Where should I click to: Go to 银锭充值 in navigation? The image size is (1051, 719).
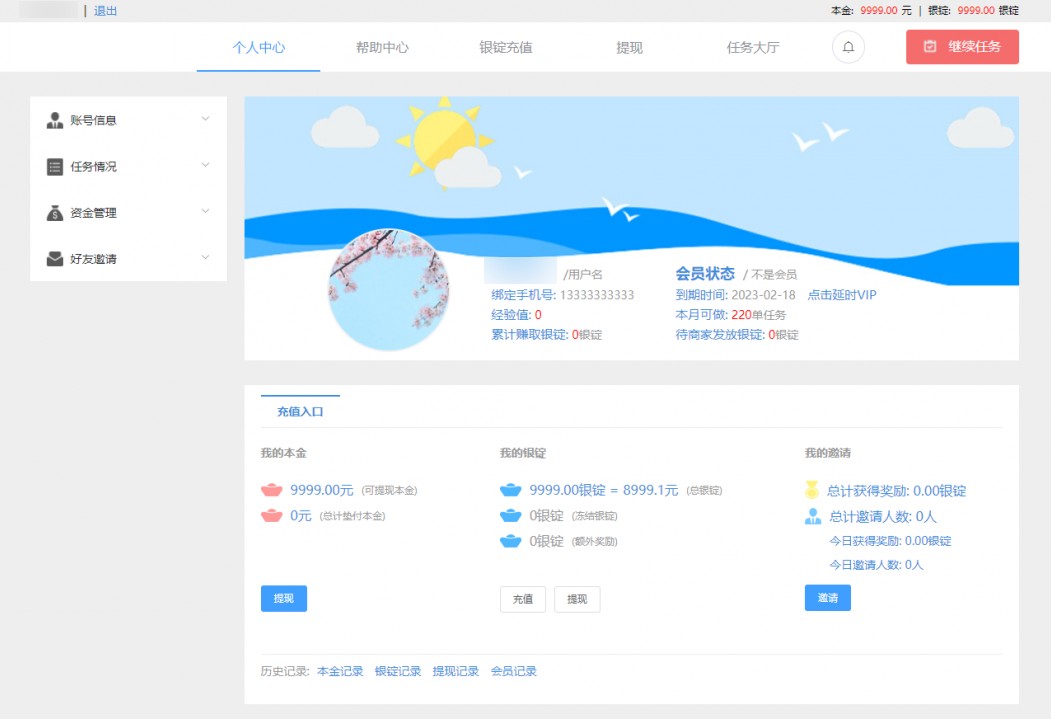pyautogui.click(x=505, y=48)
